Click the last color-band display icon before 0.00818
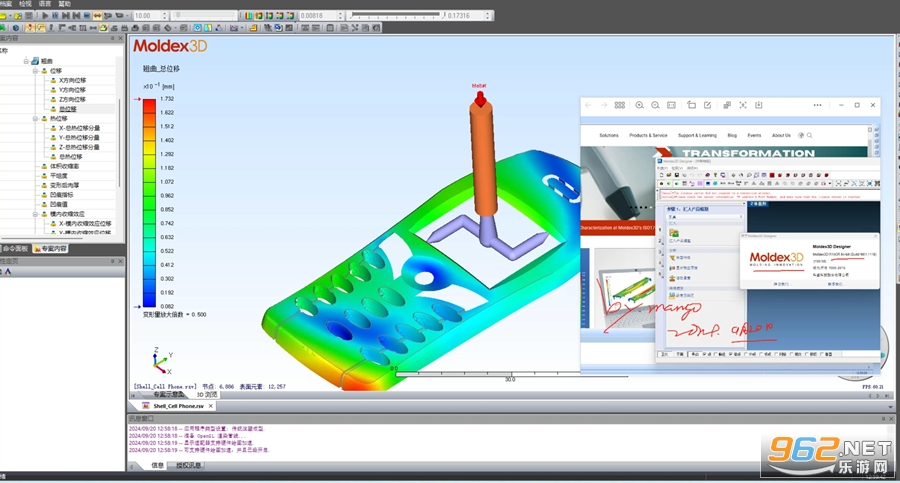 [x=290, y=16]
